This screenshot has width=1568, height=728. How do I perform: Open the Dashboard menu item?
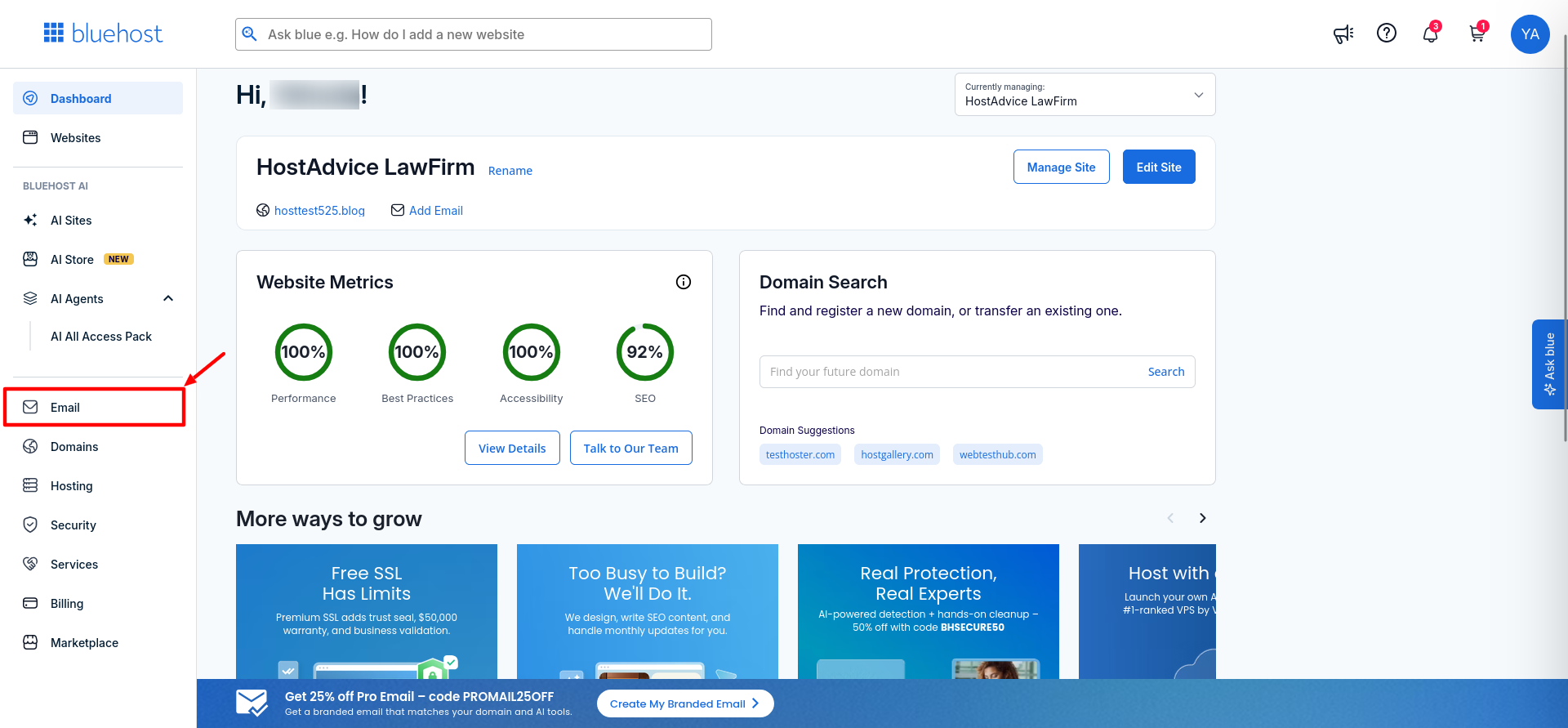coord(98,98)
